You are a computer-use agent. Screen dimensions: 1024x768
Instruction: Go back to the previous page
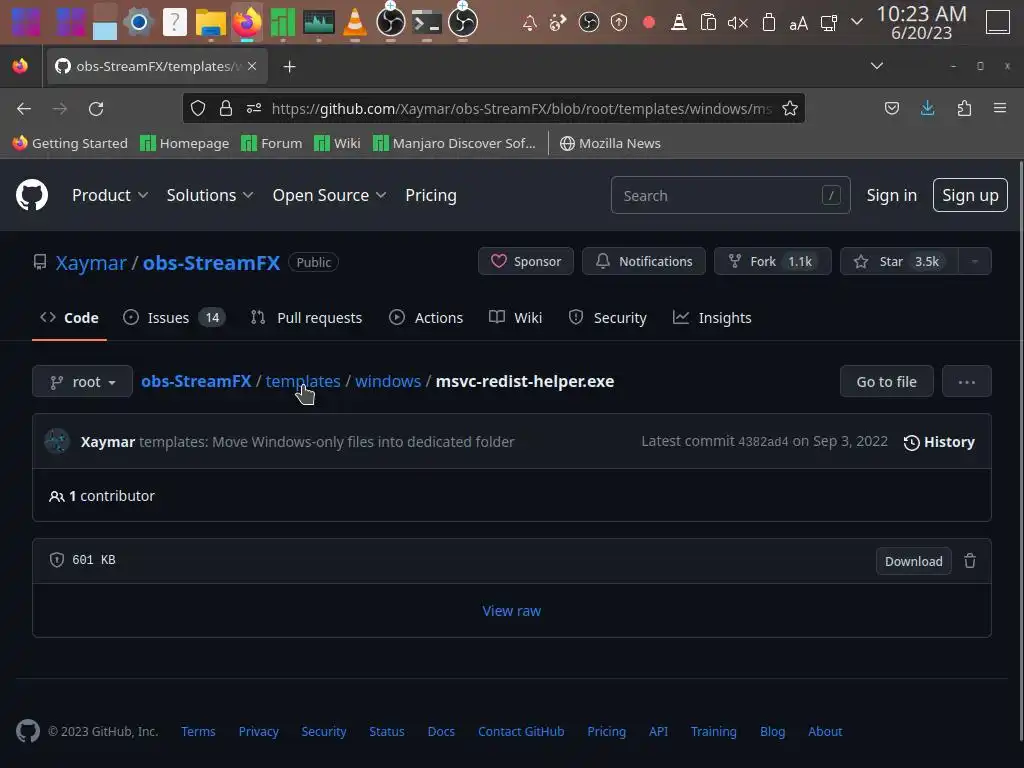coord(24,108)
